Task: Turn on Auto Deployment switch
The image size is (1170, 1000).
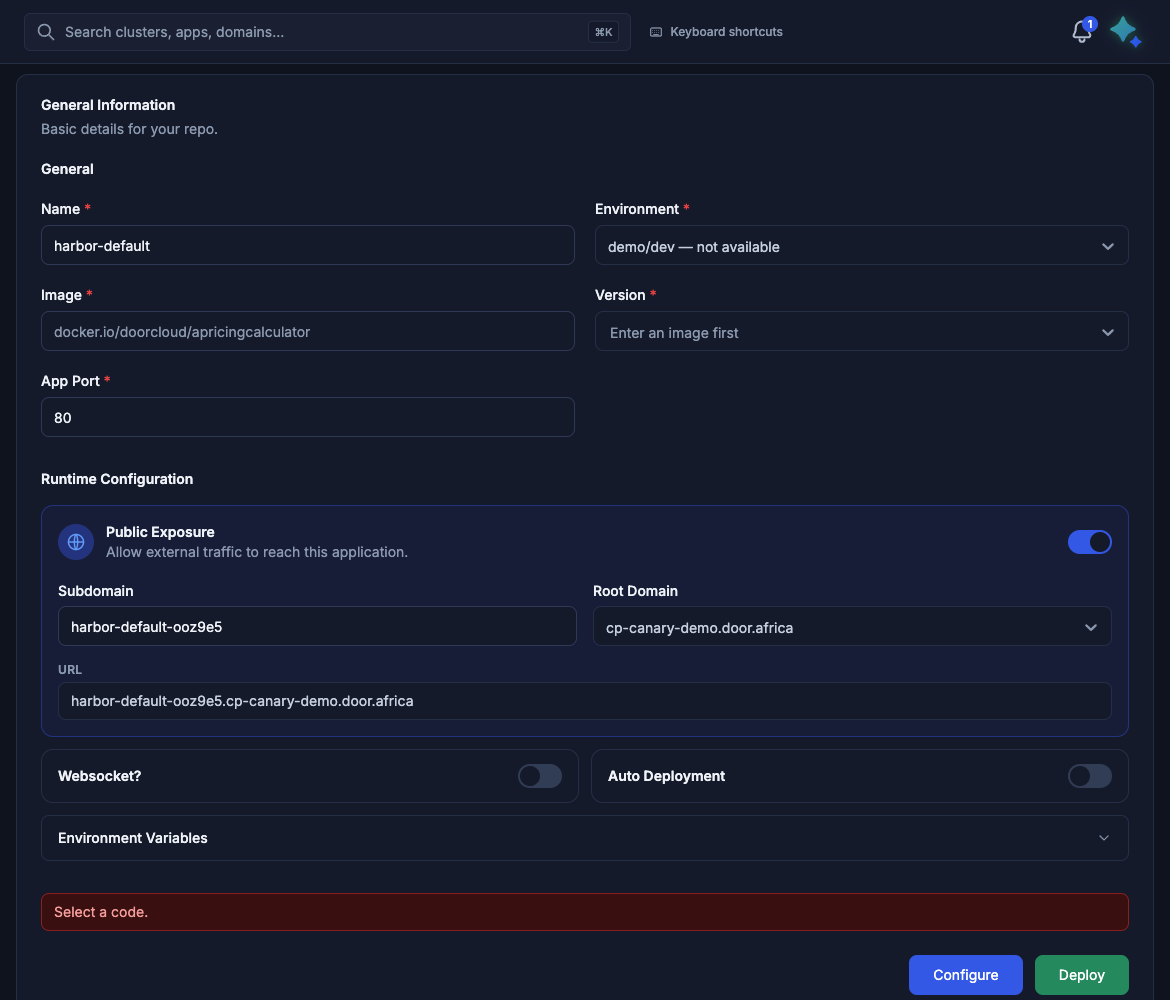Action: pos(1089,776)
